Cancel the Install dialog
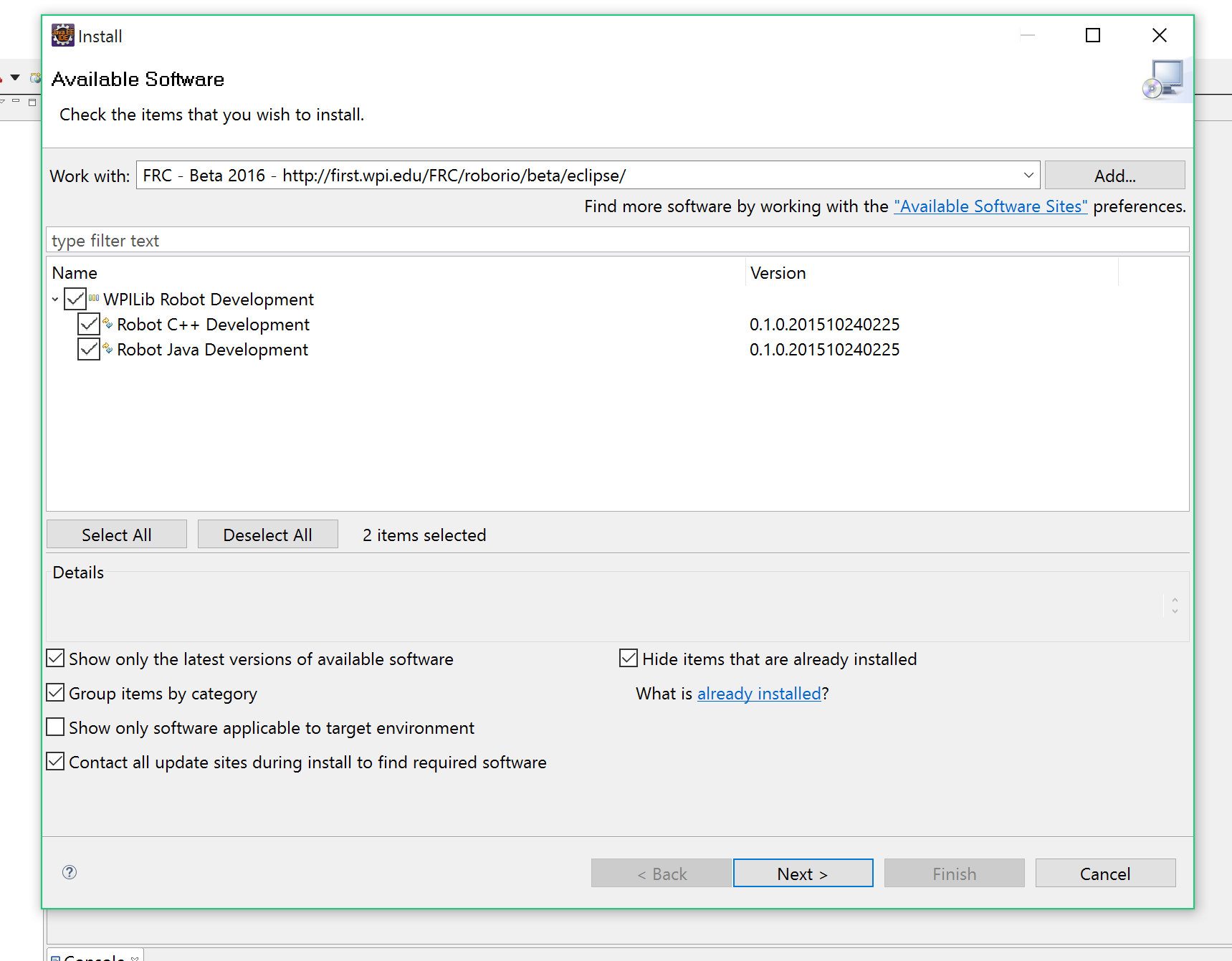1232x961 pixels. 1105,874
